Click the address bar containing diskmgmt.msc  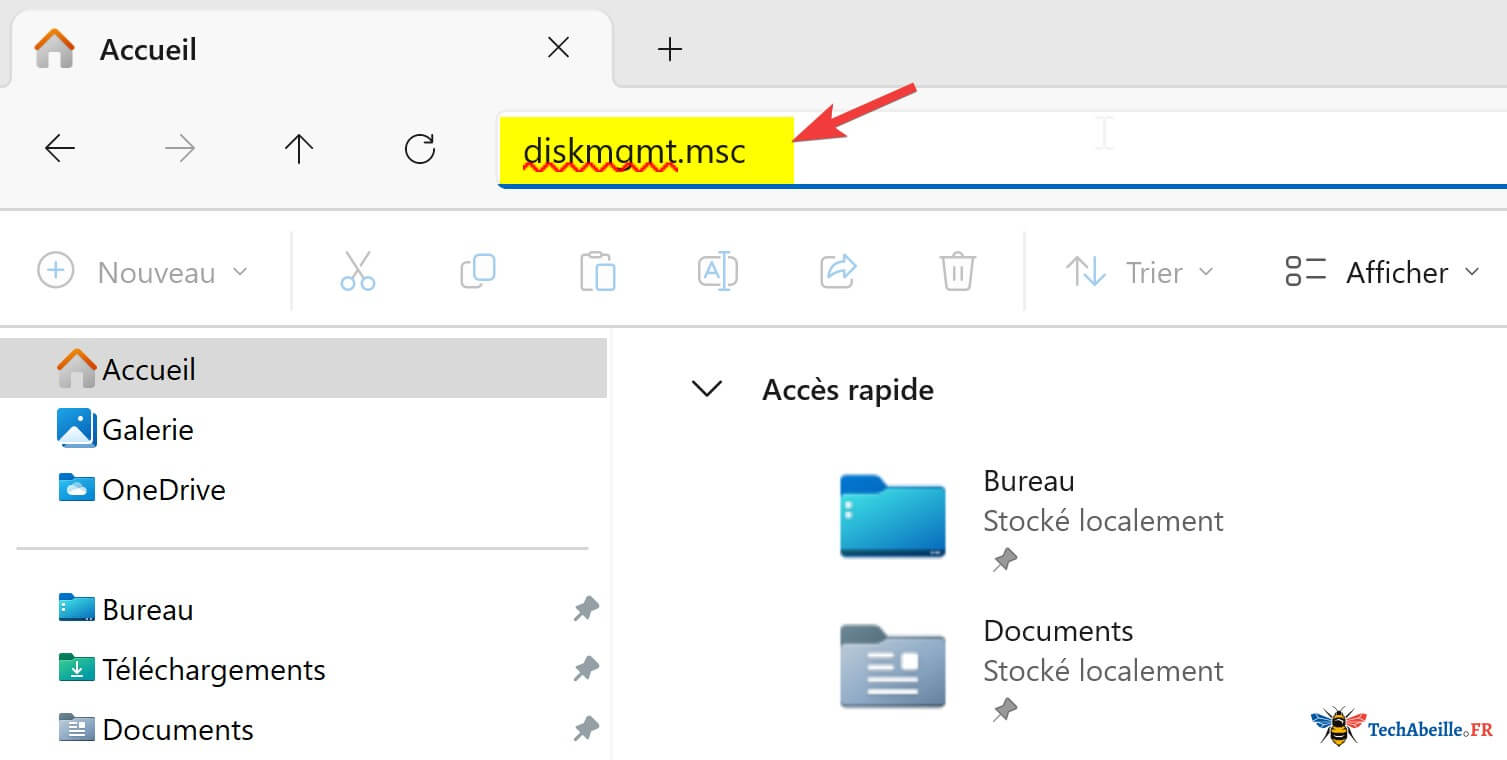[x=1000, y=152]
